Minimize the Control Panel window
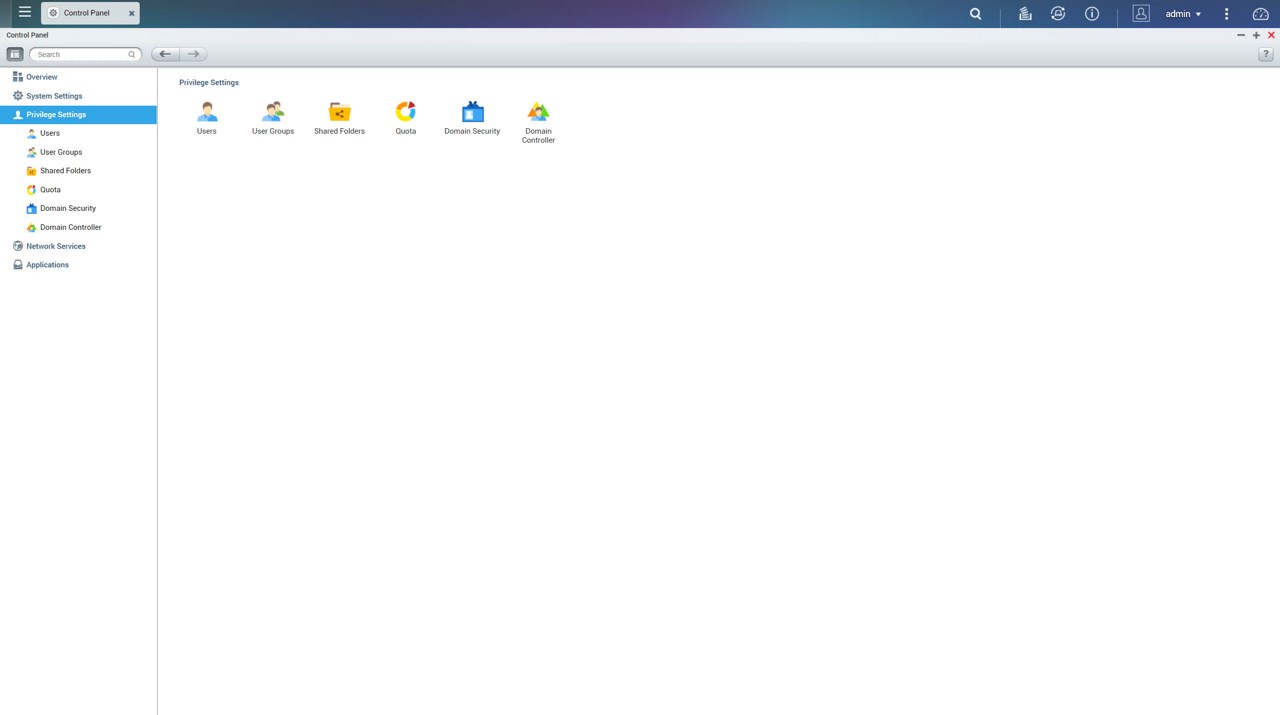This screenshot has height=715, width=1280. coord(1241,35)
